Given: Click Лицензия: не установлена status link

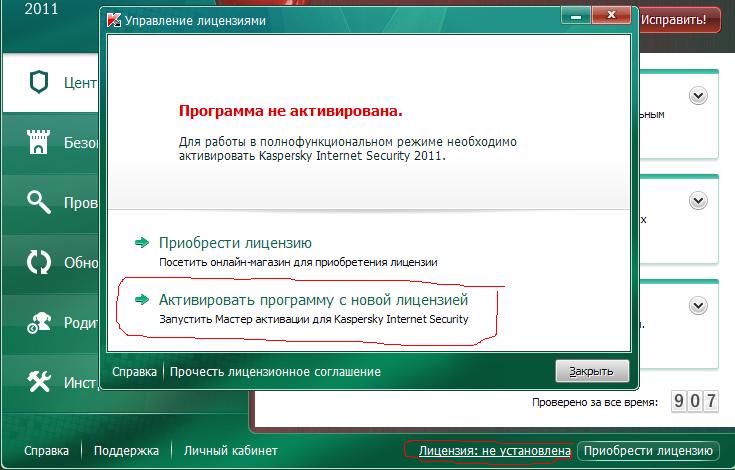Looking at the screenshot, I should [495, 451].
